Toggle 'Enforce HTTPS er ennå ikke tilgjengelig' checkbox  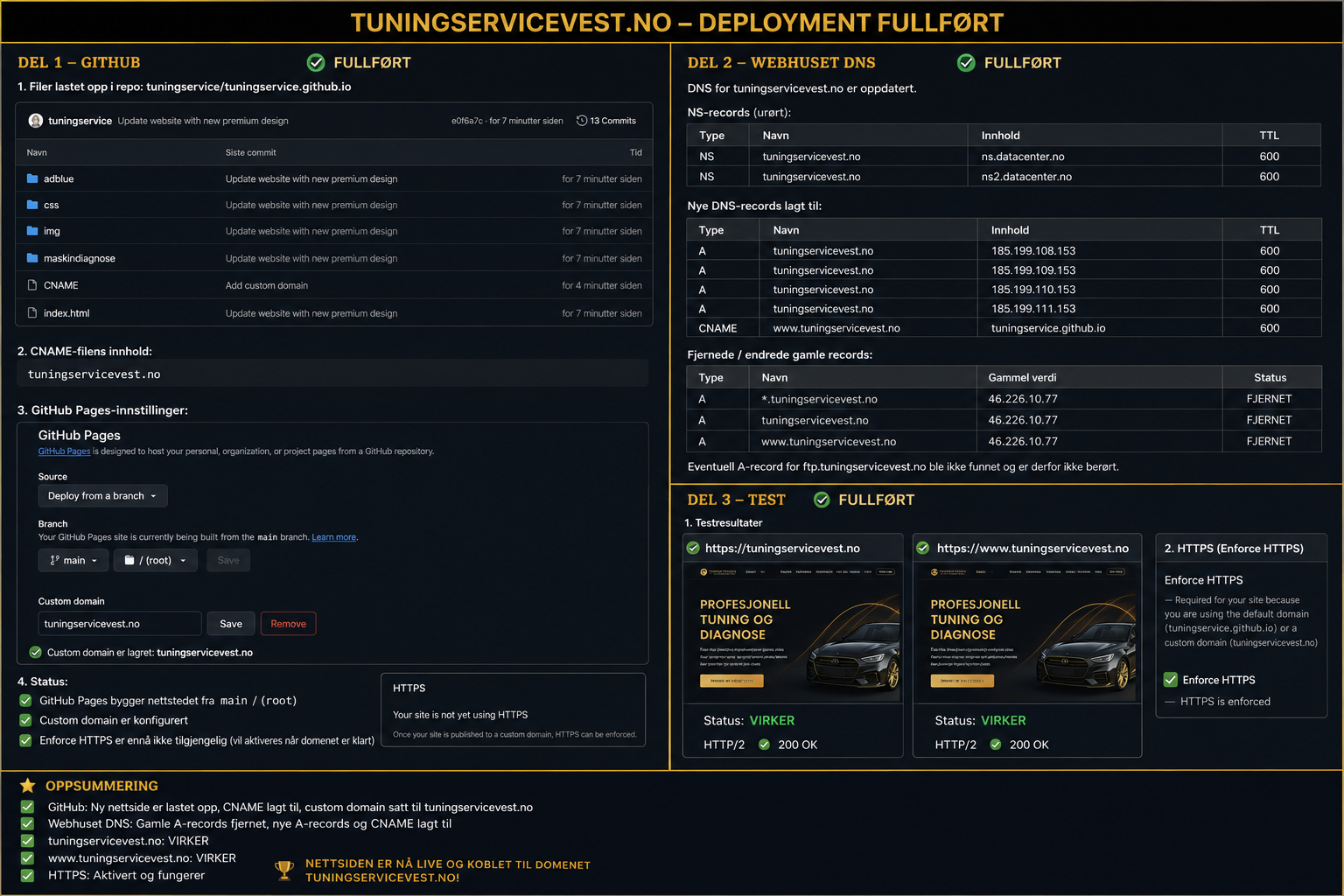click(x=25, y=740)
